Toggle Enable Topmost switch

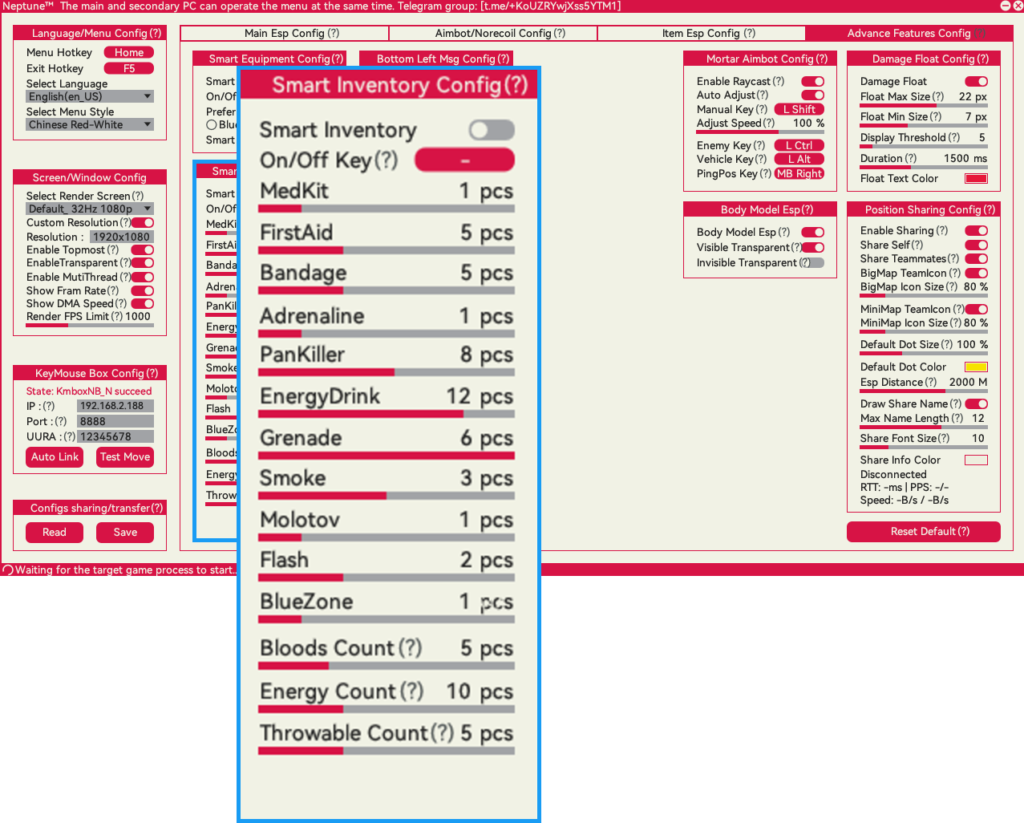pos(142,250)
